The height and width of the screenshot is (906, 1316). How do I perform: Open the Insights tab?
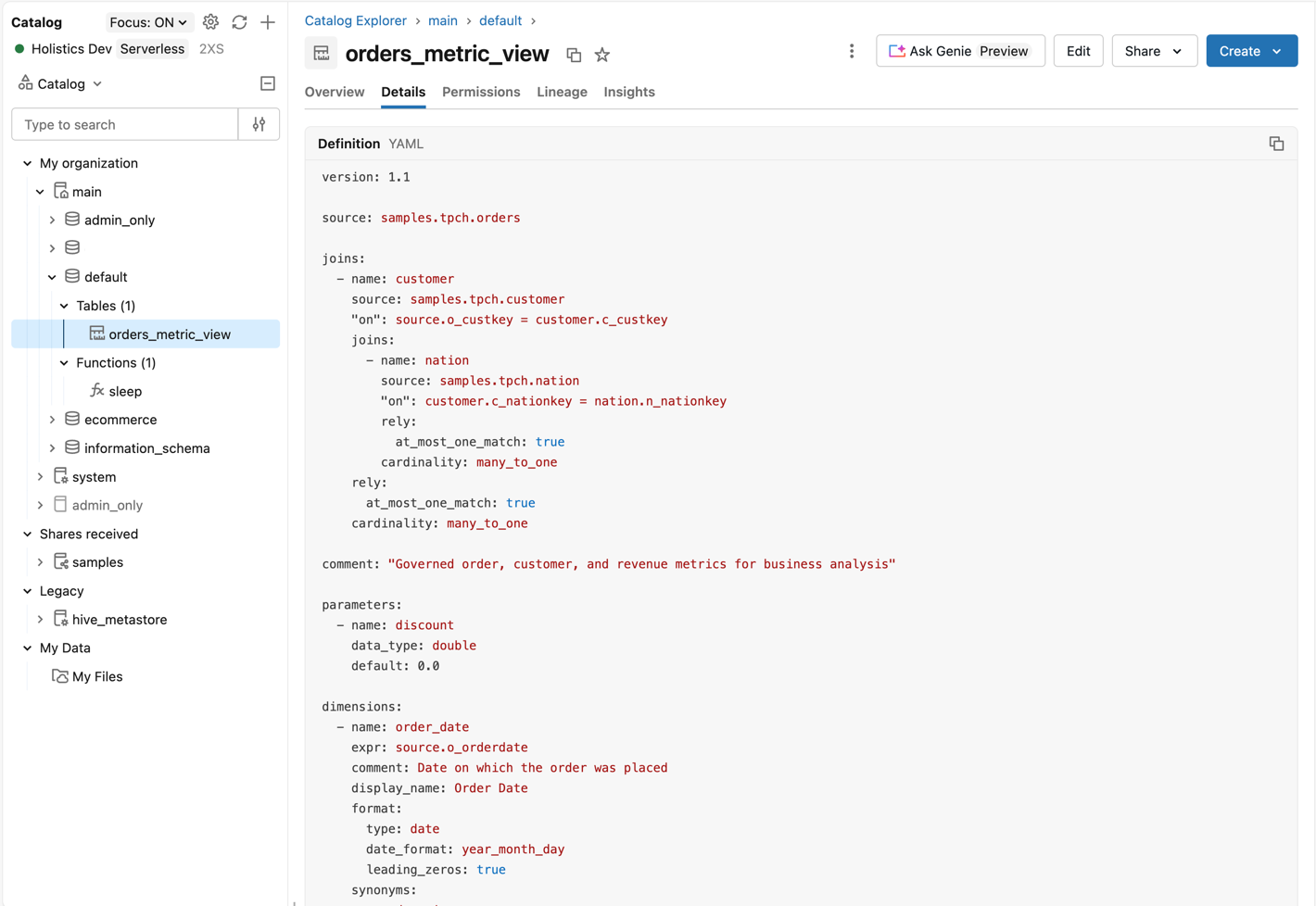click(629, 92)
